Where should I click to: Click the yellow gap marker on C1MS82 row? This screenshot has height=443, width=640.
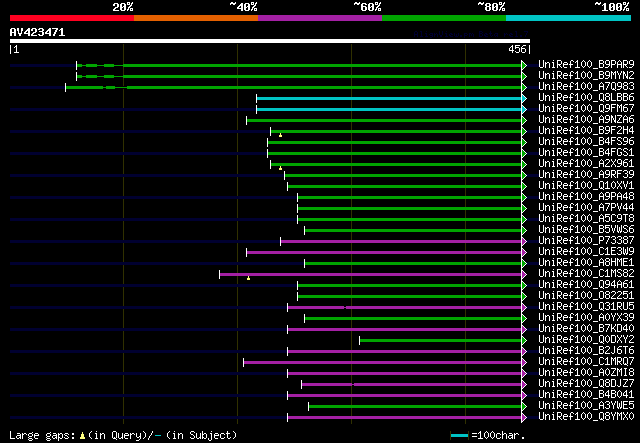pyautogui.click(x=249, y=278)
